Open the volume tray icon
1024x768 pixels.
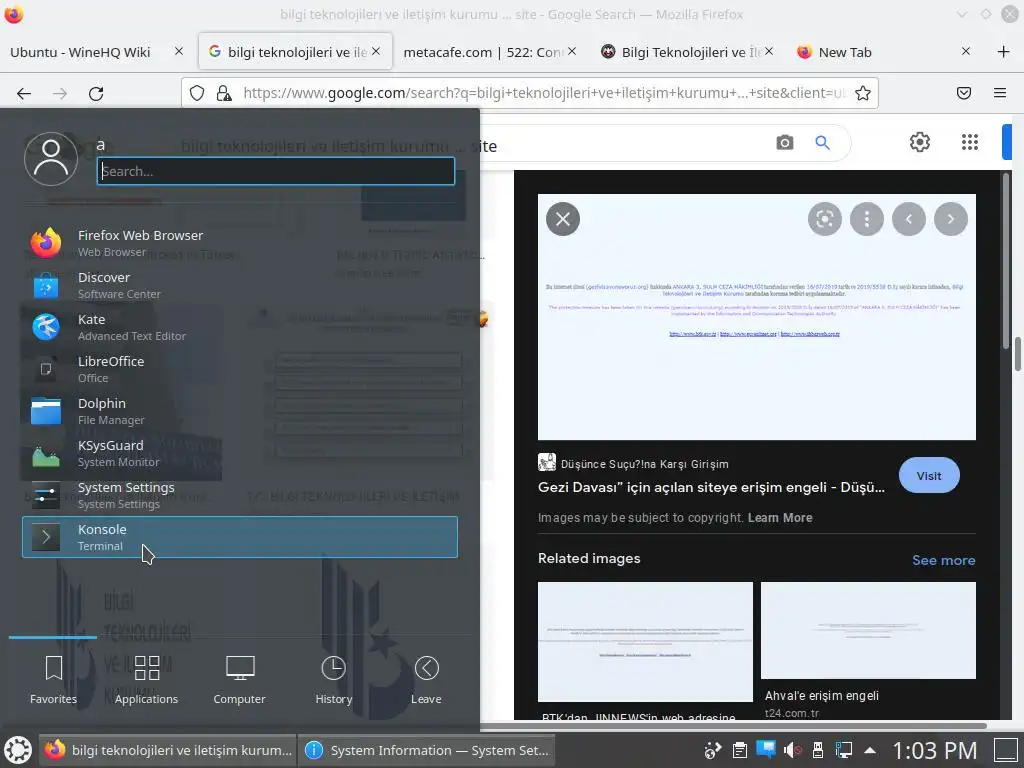[x=792, y=750]
